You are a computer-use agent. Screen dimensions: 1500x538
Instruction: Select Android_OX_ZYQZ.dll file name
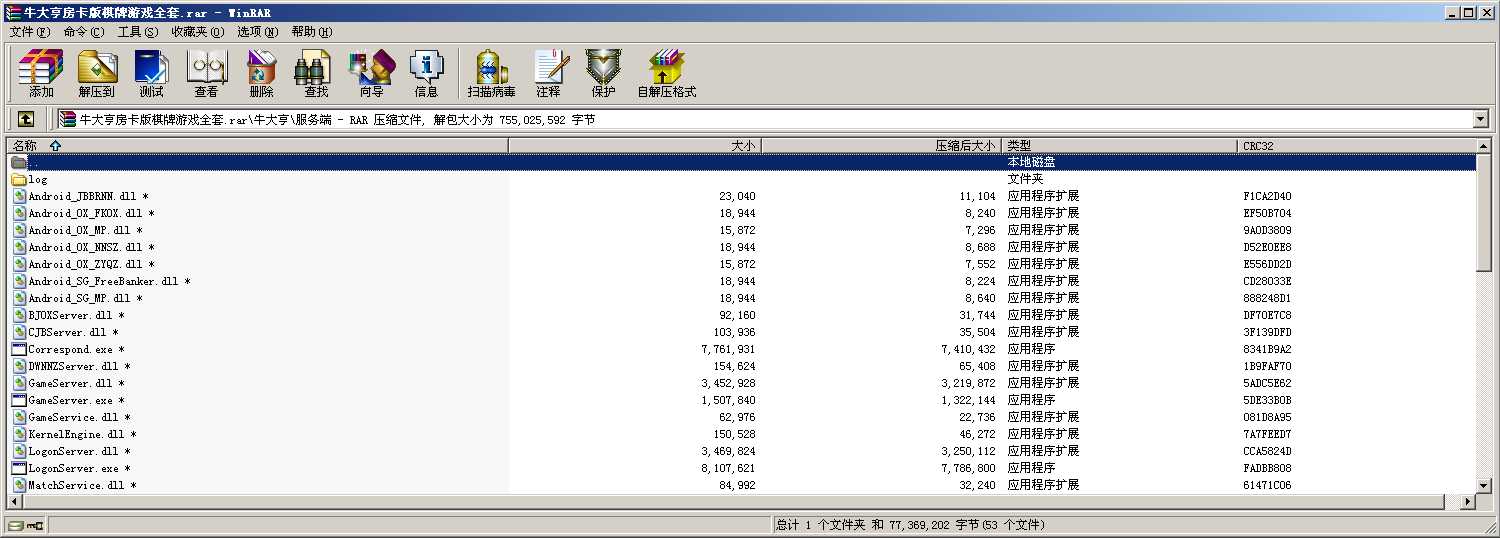91,264
